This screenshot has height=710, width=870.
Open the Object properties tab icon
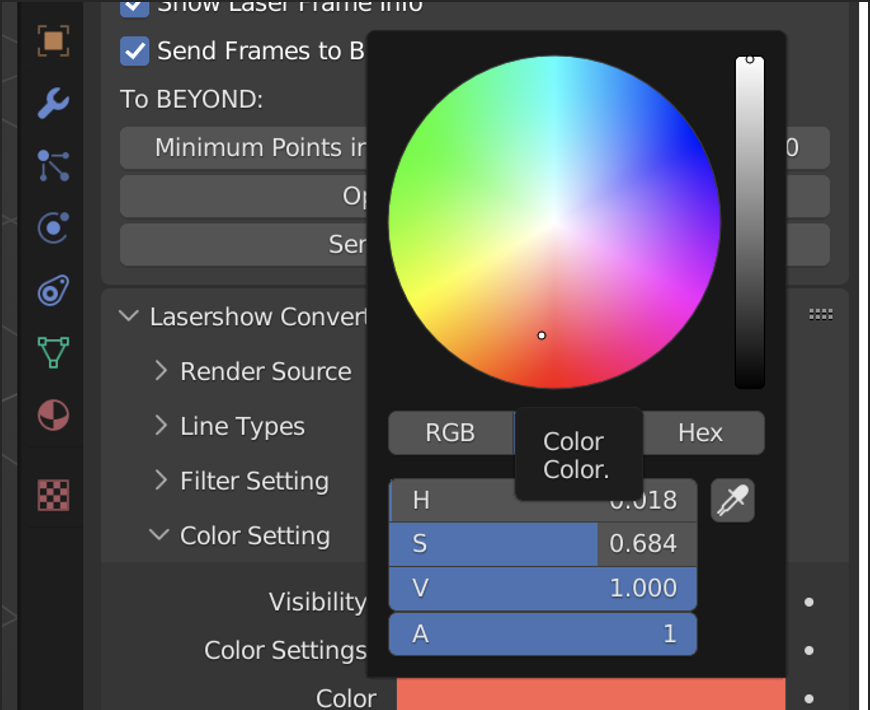point(53,40)
